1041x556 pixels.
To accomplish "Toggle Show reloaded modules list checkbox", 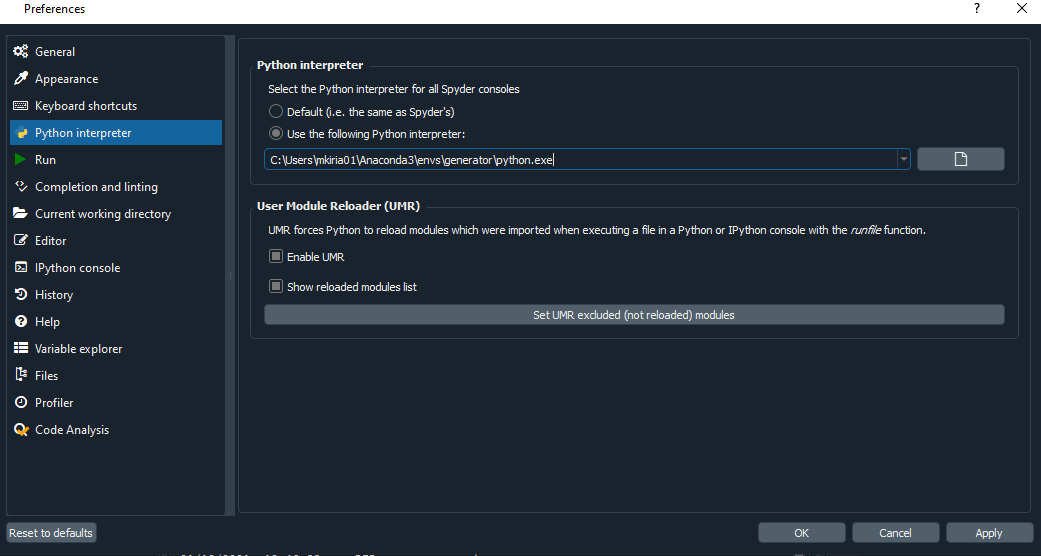I will click(276, 287).
